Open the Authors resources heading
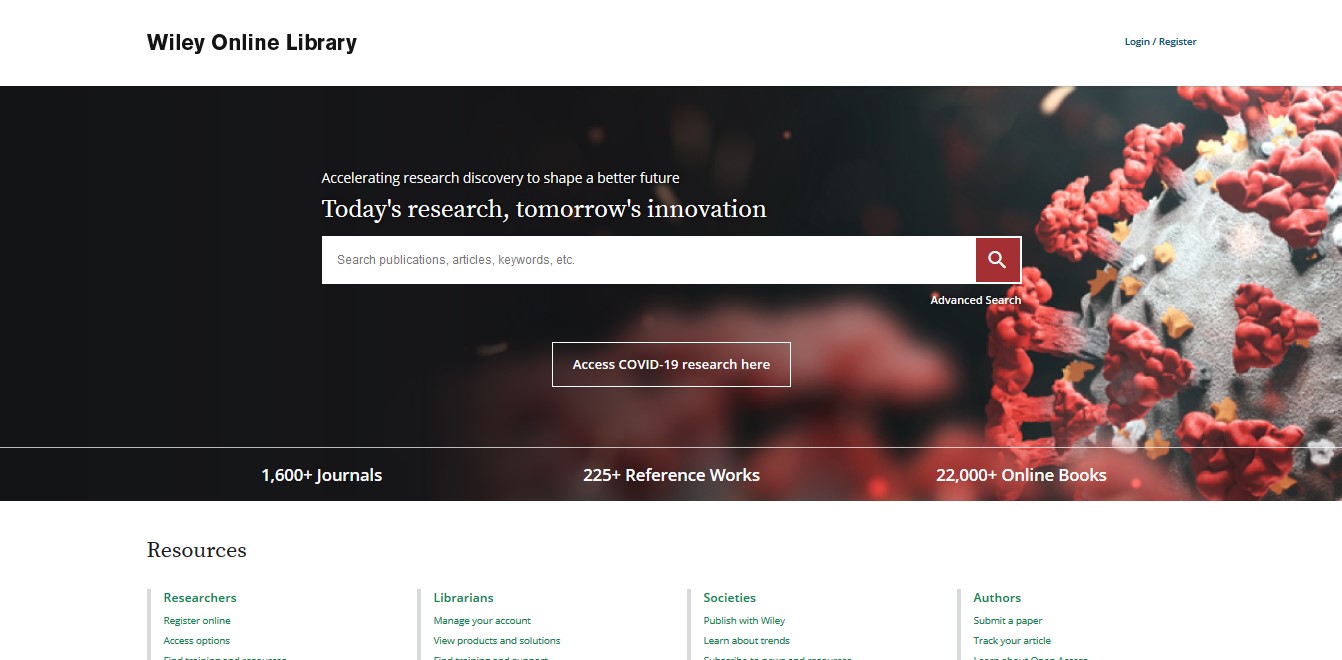The width and height of the screenshot is (1342, 660). [997, 598]
